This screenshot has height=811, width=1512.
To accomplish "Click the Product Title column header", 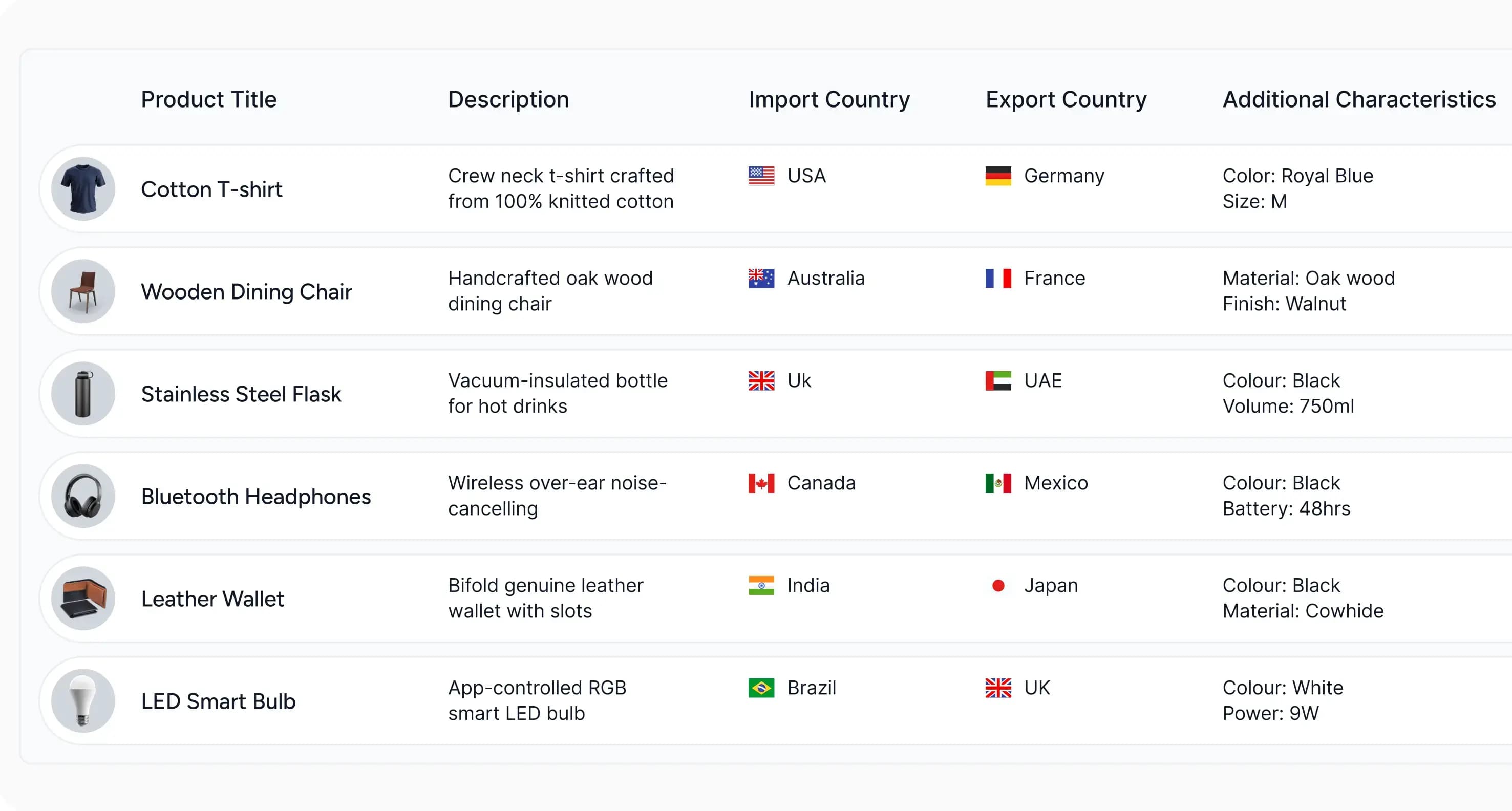I will click(x=208, y=99).
